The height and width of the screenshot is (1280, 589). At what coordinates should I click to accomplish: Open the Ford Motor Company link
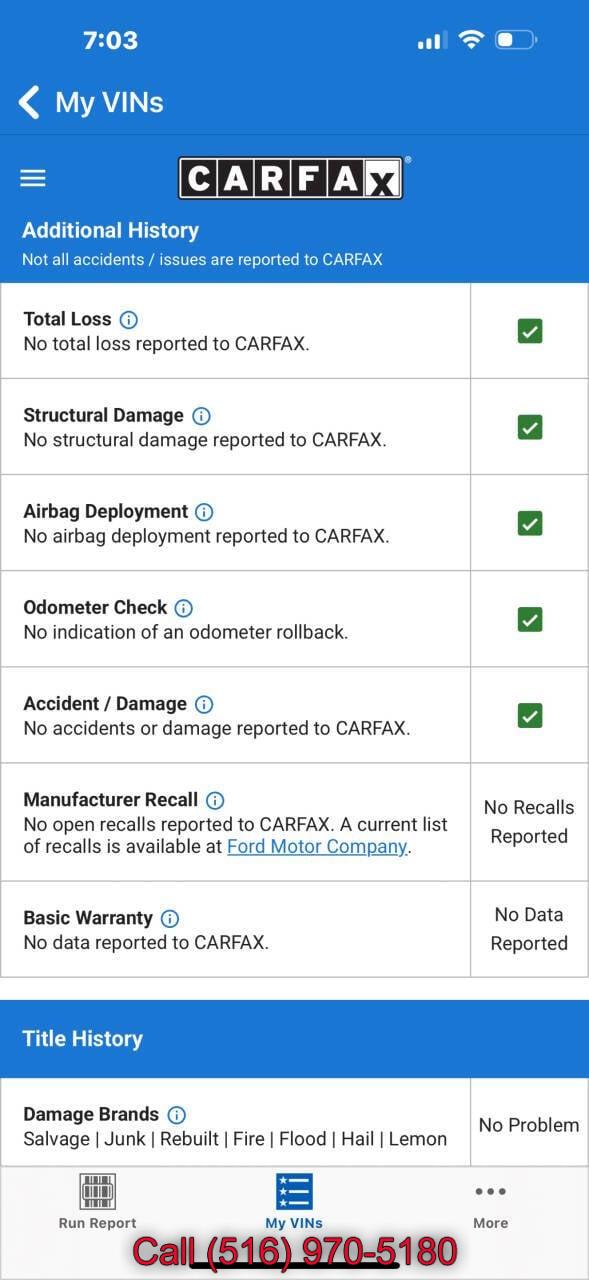(317, 846)
